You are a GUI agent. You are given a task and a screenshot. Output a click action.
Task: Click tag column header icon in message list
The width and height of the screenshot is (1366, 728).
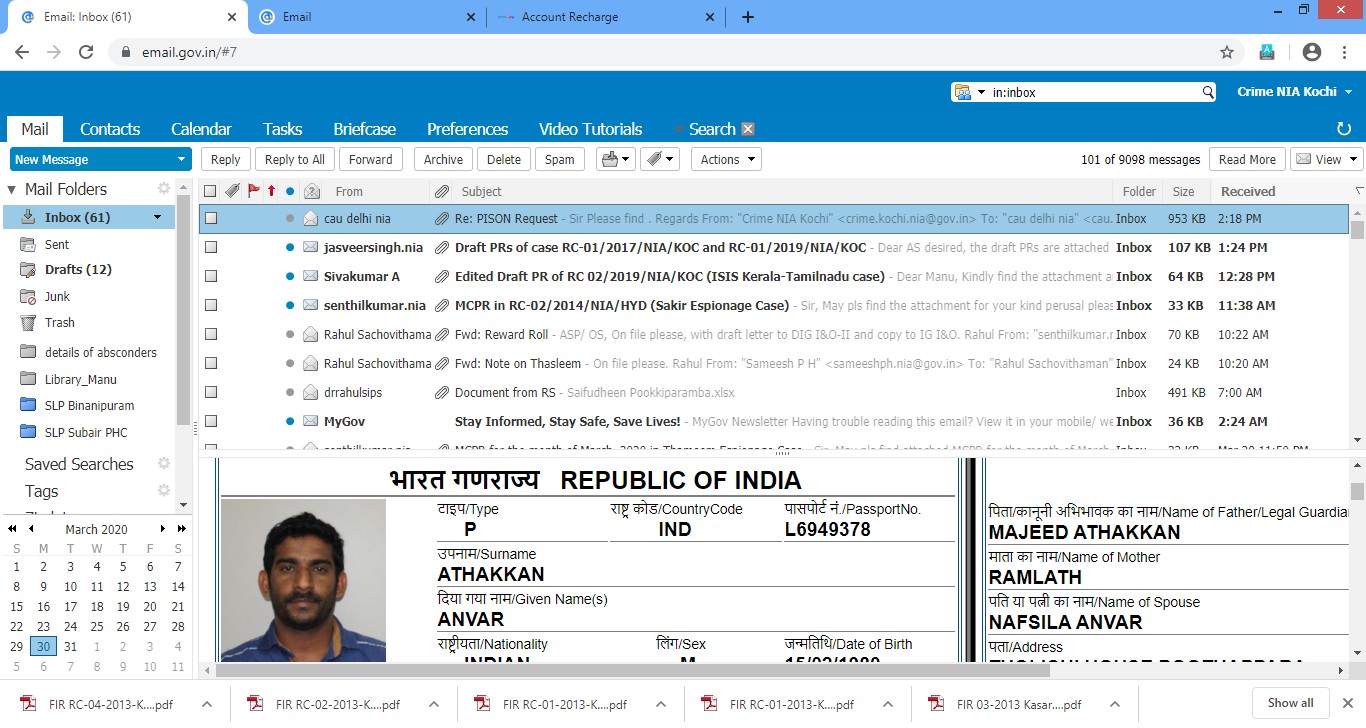coord(232,191)
